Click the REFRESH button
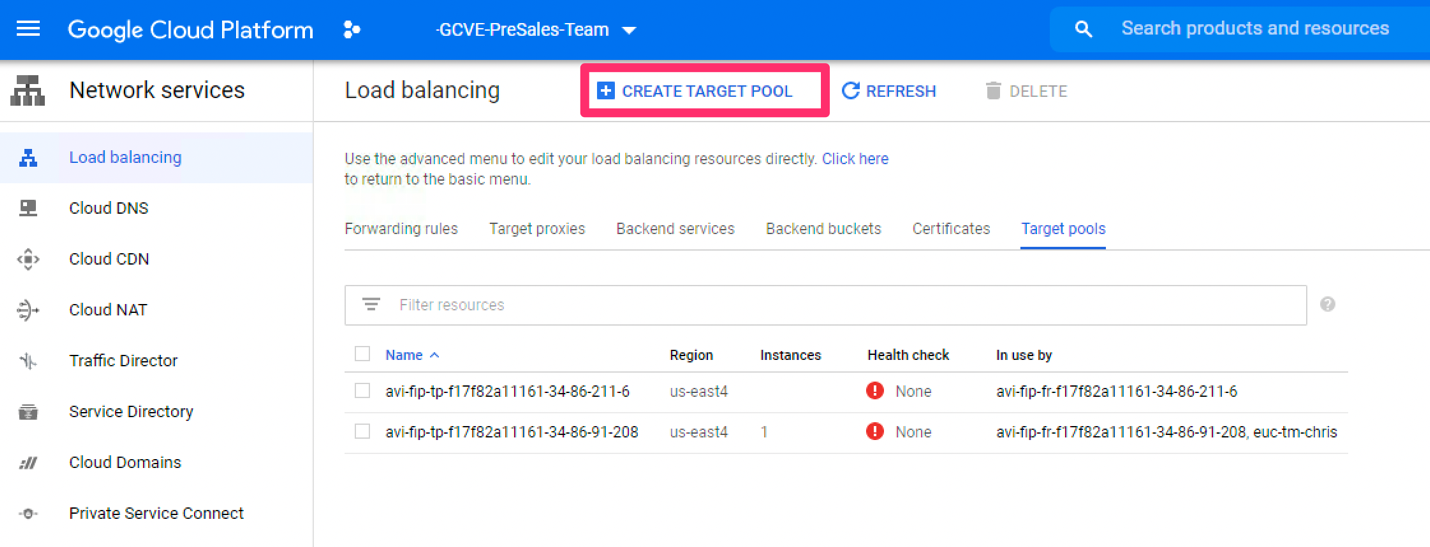The image size is (1430, 547). click(x=889, y=91)
